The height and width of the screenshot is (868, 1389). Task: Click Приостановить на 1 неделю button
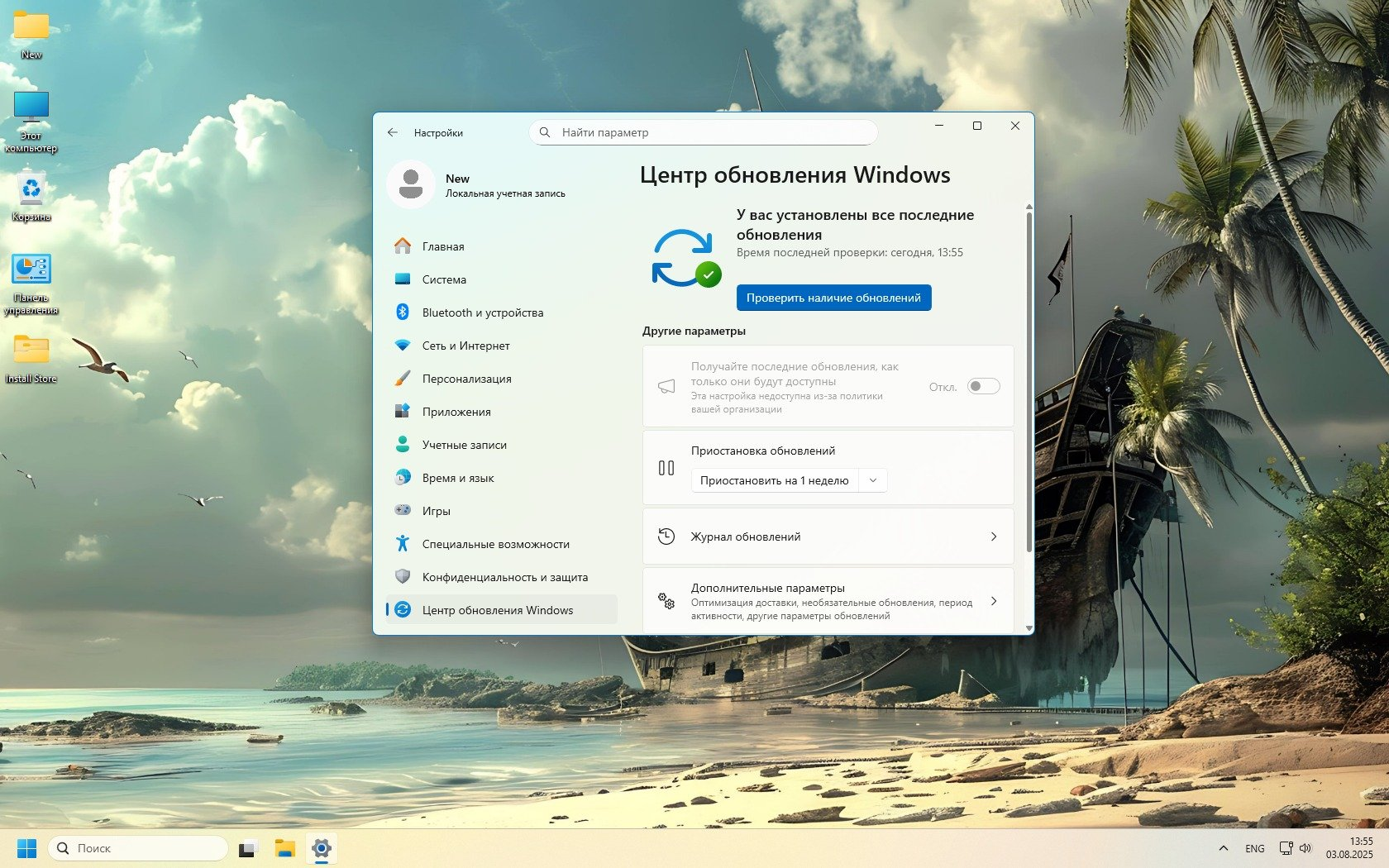[775, 480]
